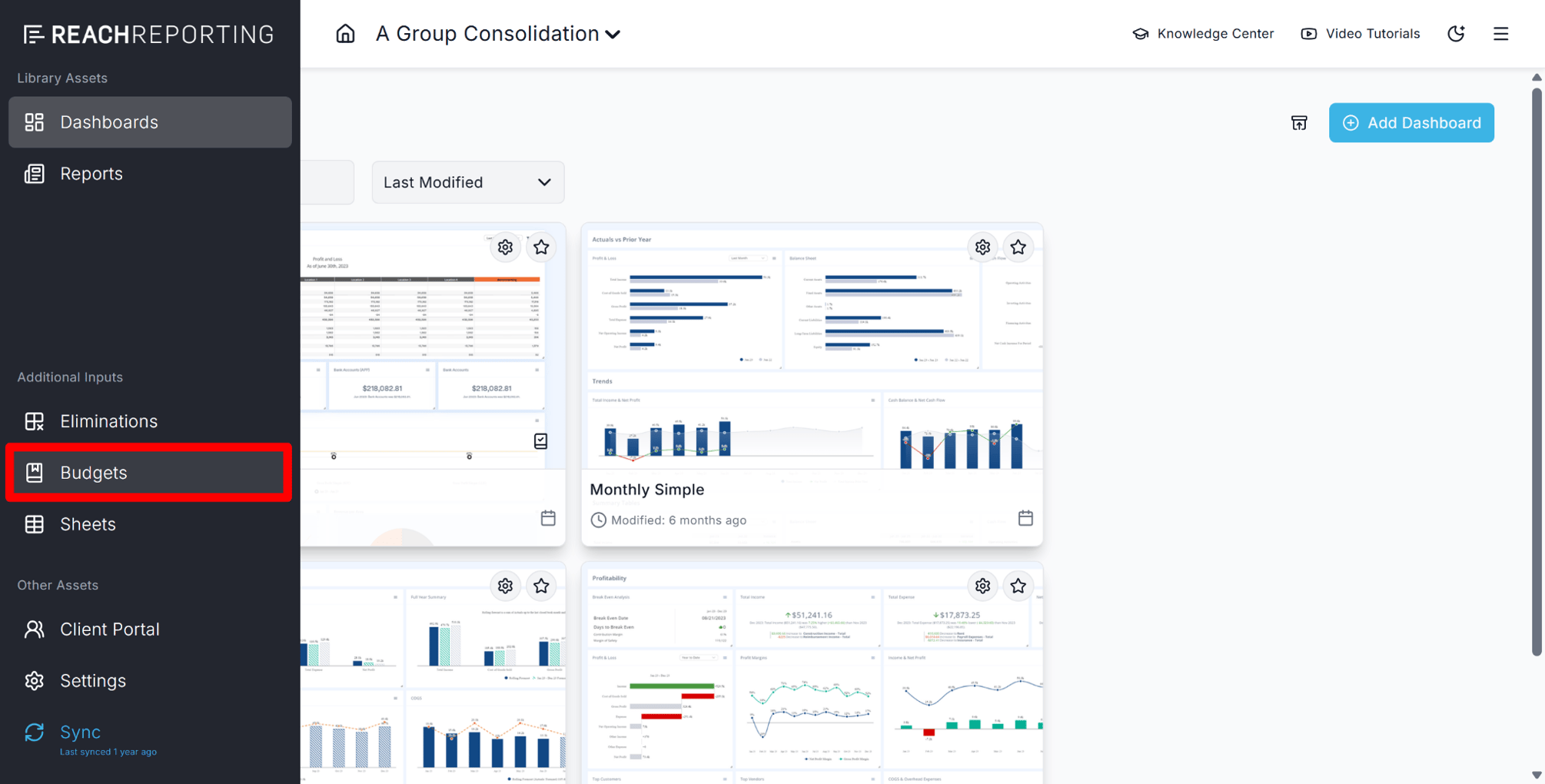Open the Sheets input page
Image resolution: width=1545 pixels, height=784 pixels.
150,524
